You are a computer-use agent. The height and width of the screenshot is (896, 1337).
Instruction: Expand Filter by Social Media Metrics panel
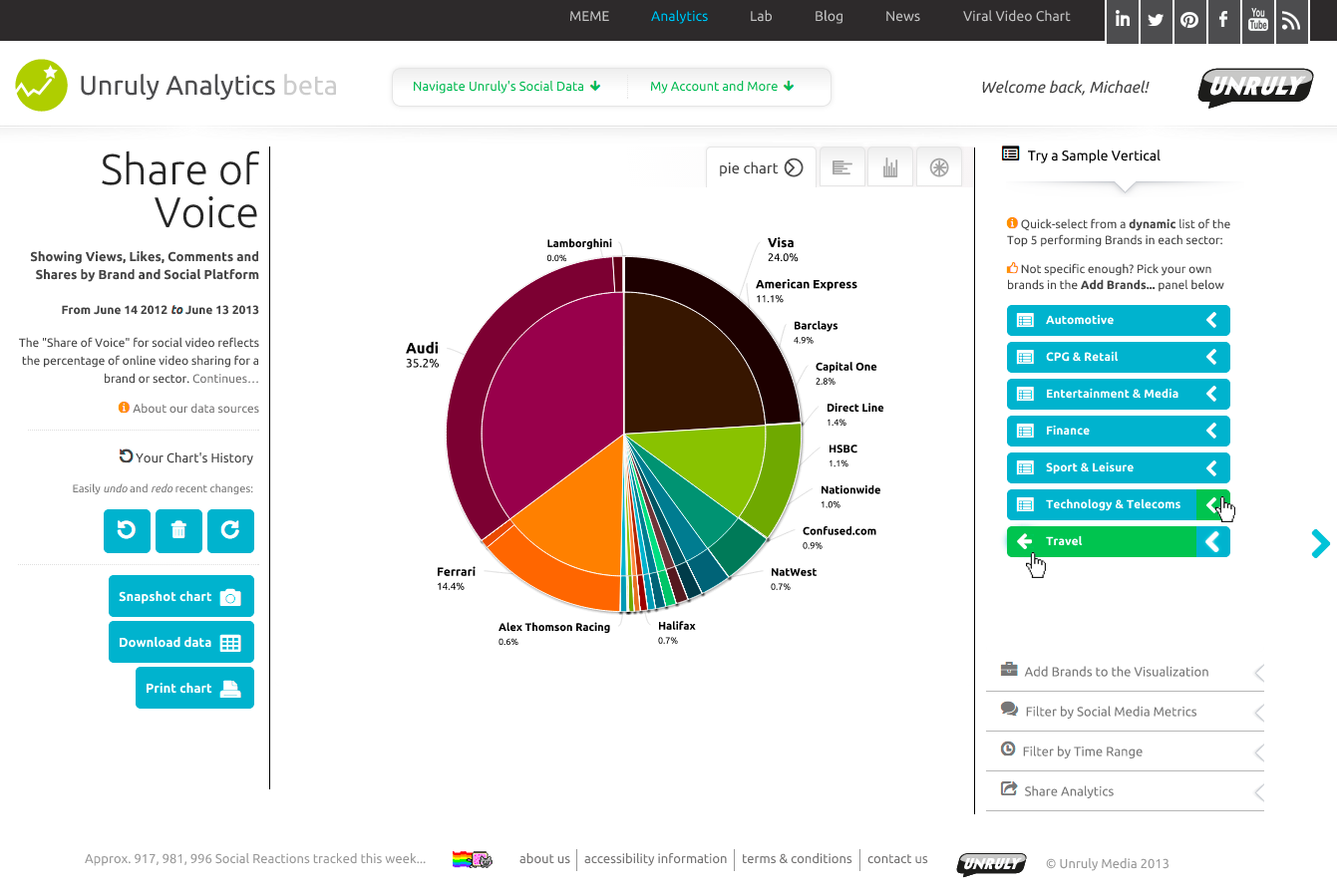1125,712
